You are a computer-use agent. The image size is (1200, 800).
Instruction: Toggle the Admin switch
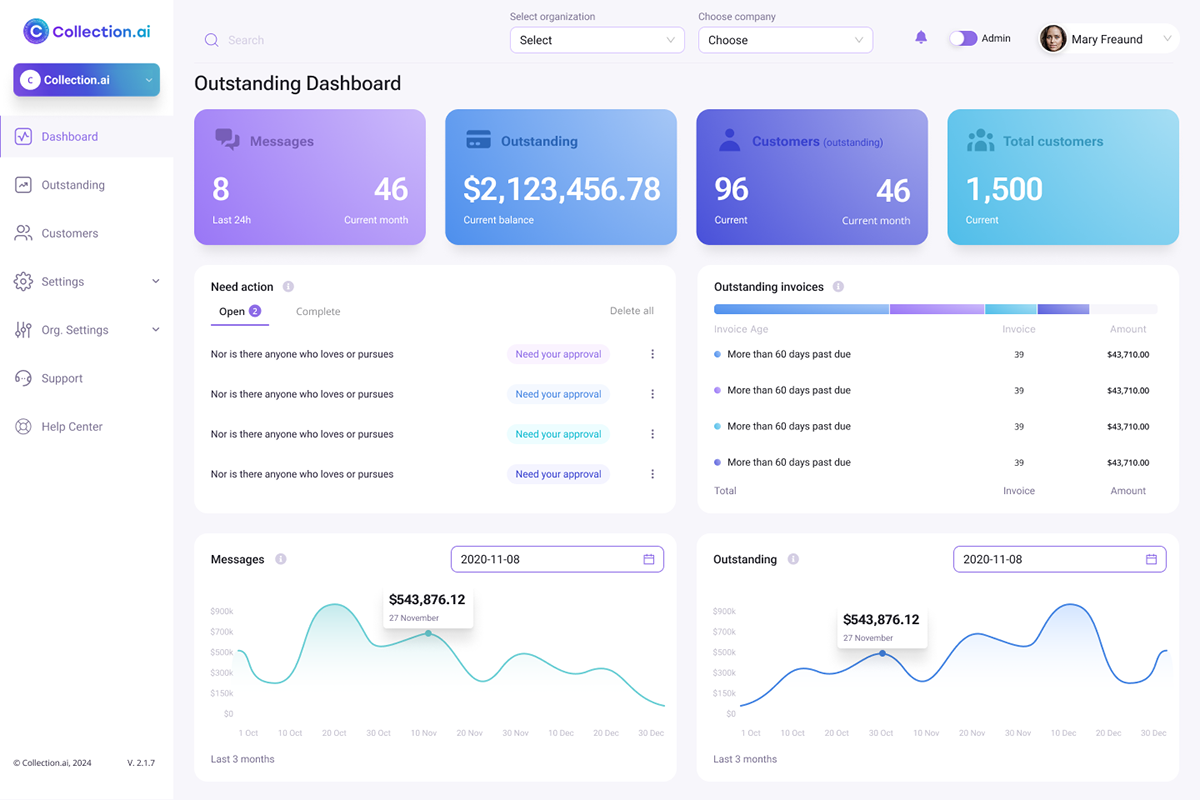[x=963, y=38]
